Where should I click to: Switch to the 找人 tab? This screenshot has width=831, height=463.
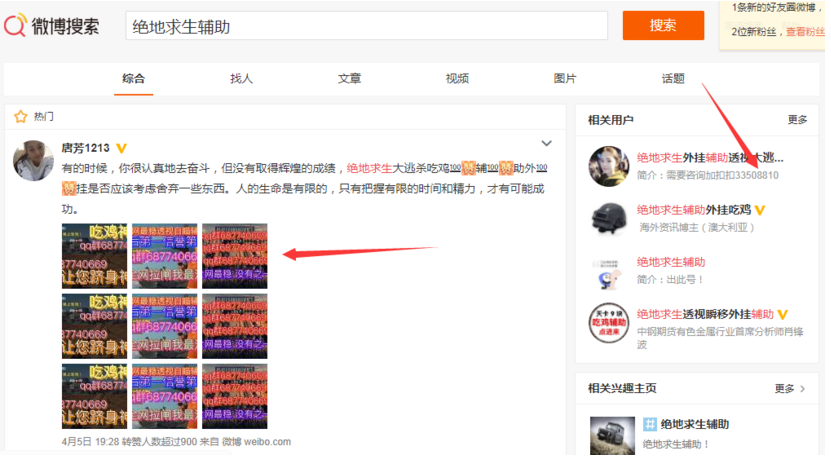[241, 78]
